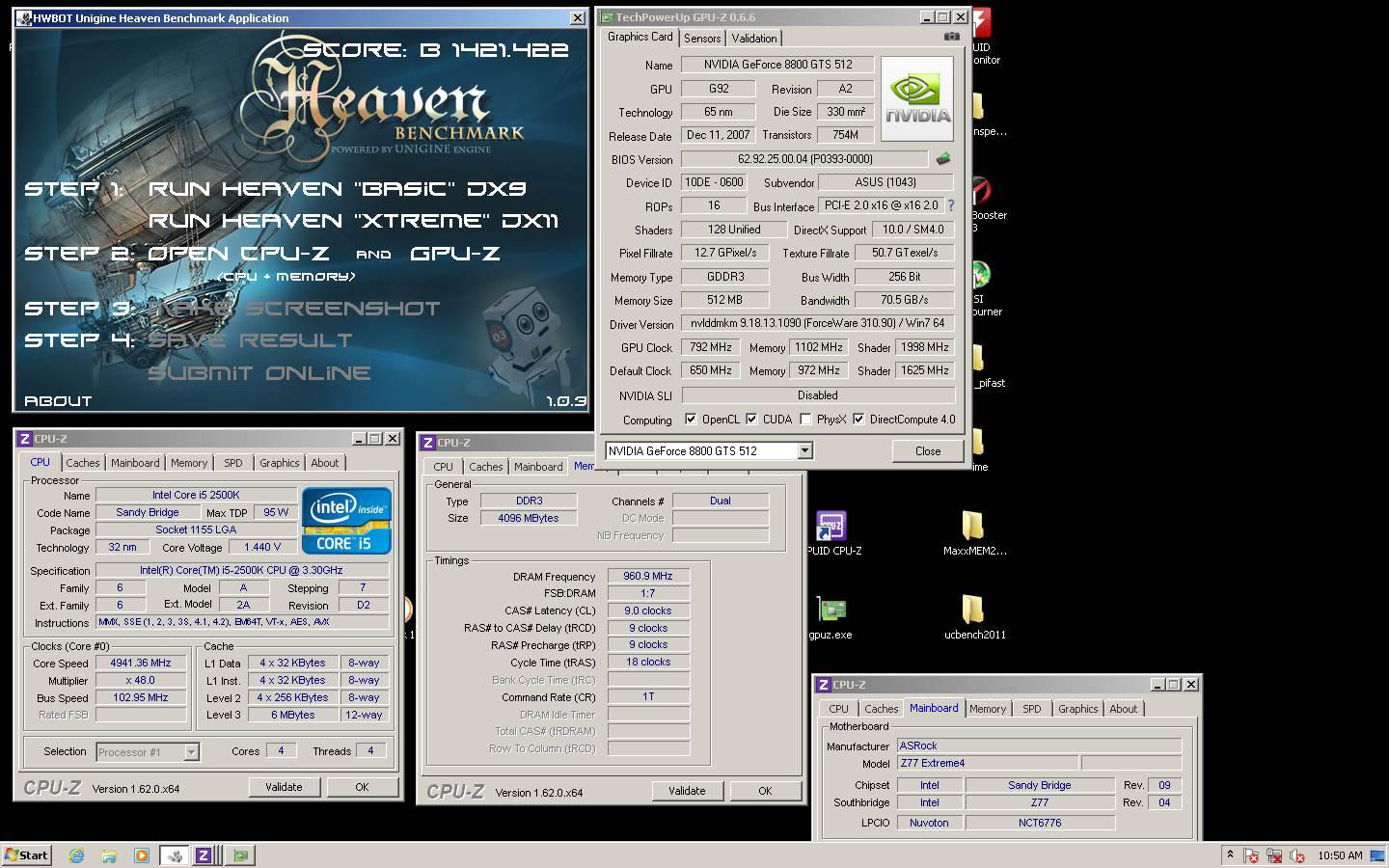Click GPU Clock value 792 MHz
The width and height of the screenshot is (1389, 868).
coord(711,347)
